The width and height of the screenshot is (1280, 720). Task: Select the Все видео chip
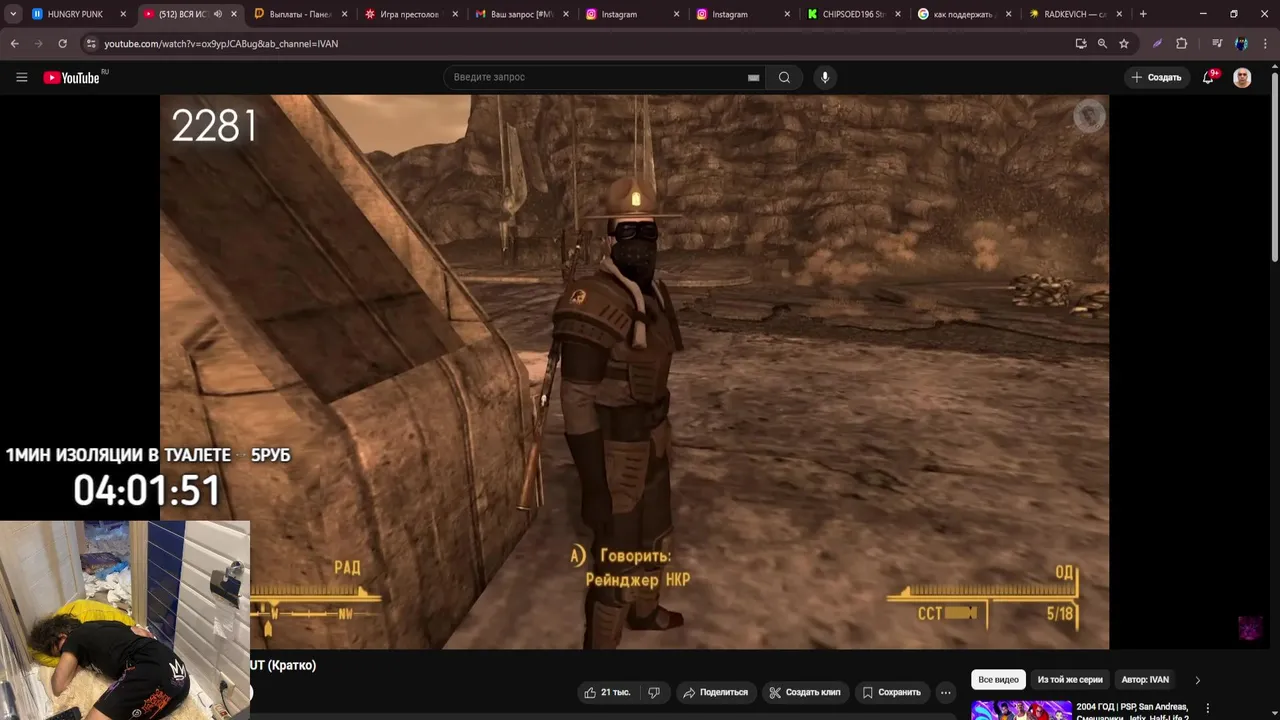(x=998, y=680)
